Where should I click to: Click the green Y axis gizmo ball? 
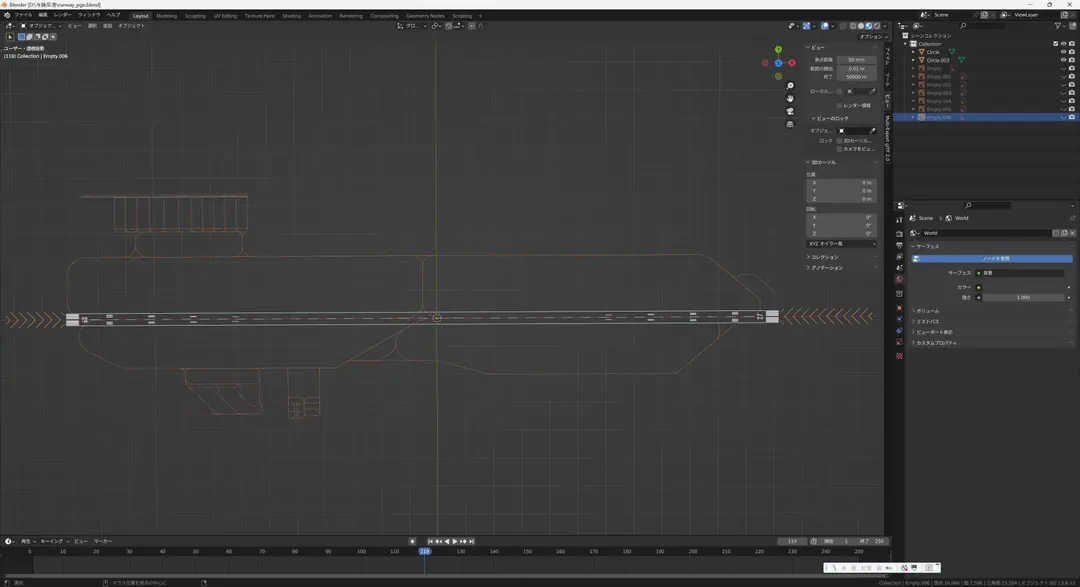[x=778, y=50]
